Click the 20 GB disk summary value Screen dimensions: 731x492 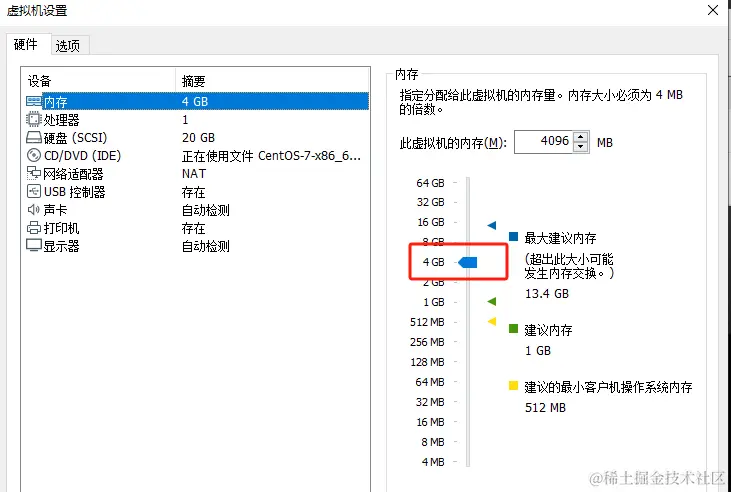(198, 138)
